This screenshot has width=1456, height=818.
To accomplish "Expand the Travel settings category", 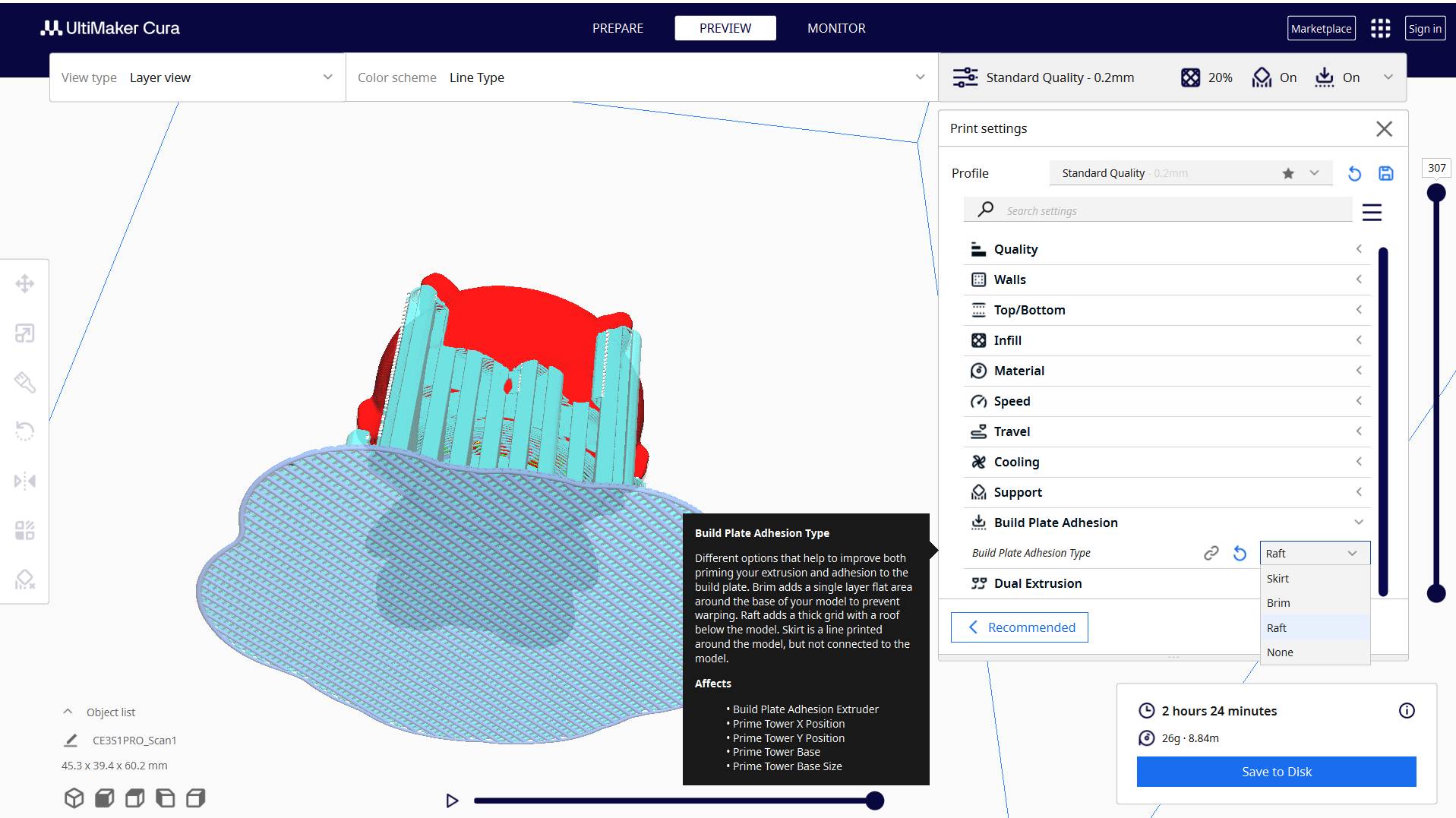I will (1167, 431).
